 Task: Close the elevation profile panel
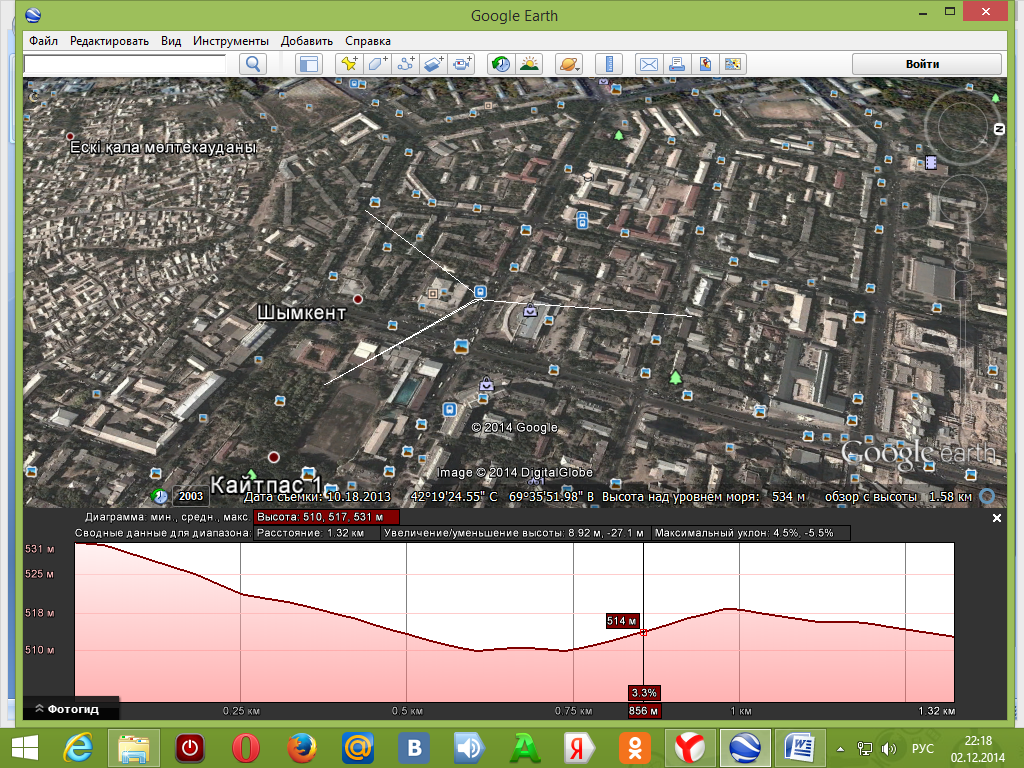pyautogui.click(x=997, y=518)
